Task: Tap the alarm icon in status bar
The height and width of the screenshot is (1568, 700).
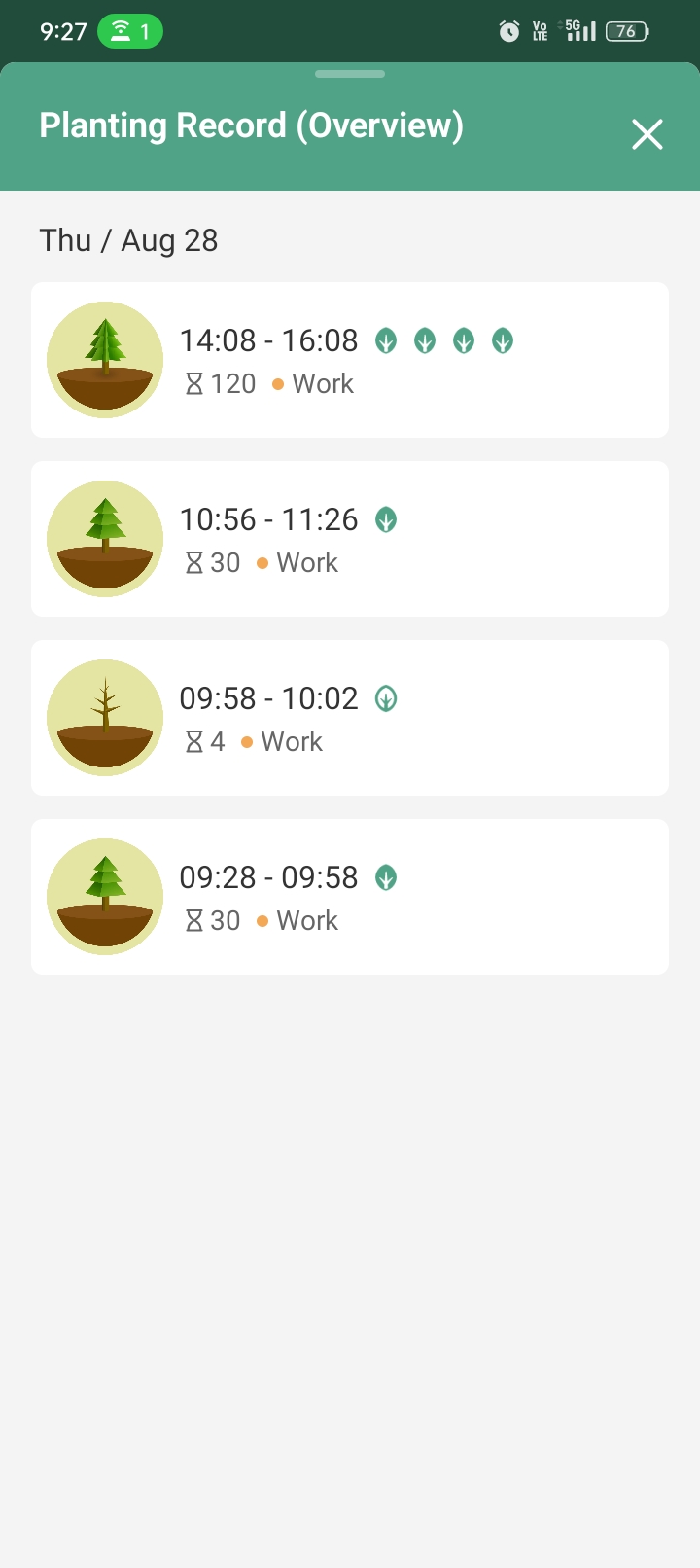Action: [x=509, y=32]
